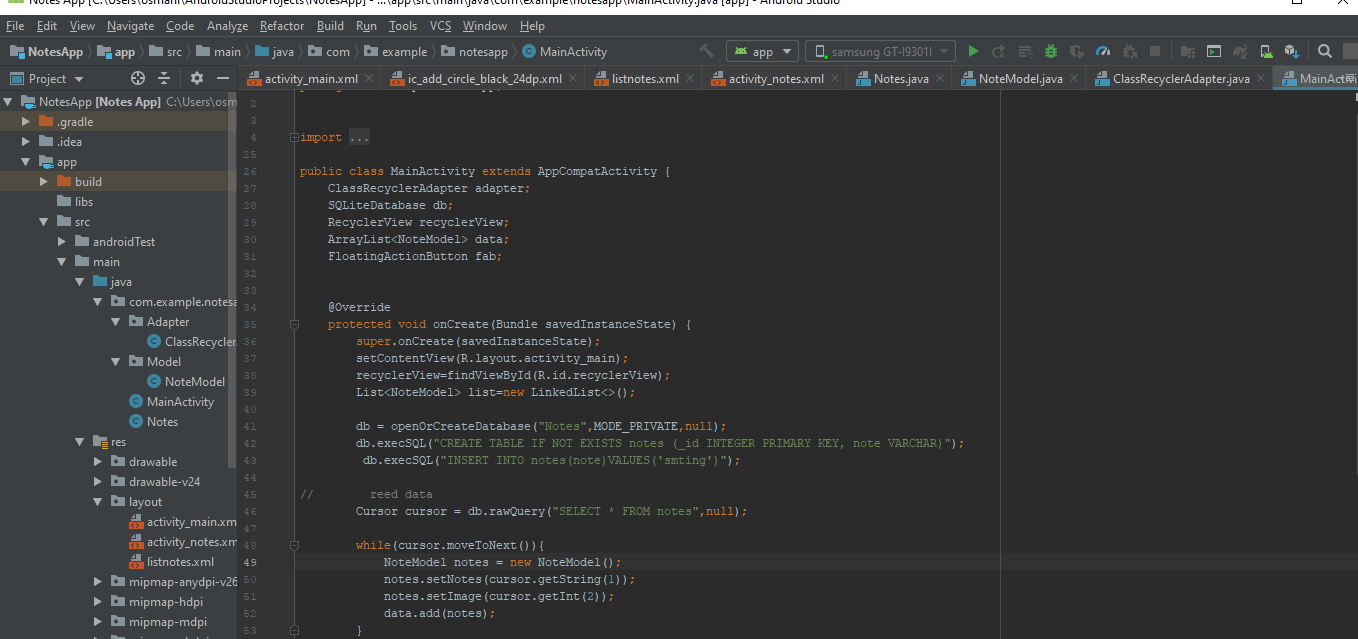The height and width of the screenshot is (639, 1358).
Task: Start debugging with the green bug icon
Action: click(1051, 51)
